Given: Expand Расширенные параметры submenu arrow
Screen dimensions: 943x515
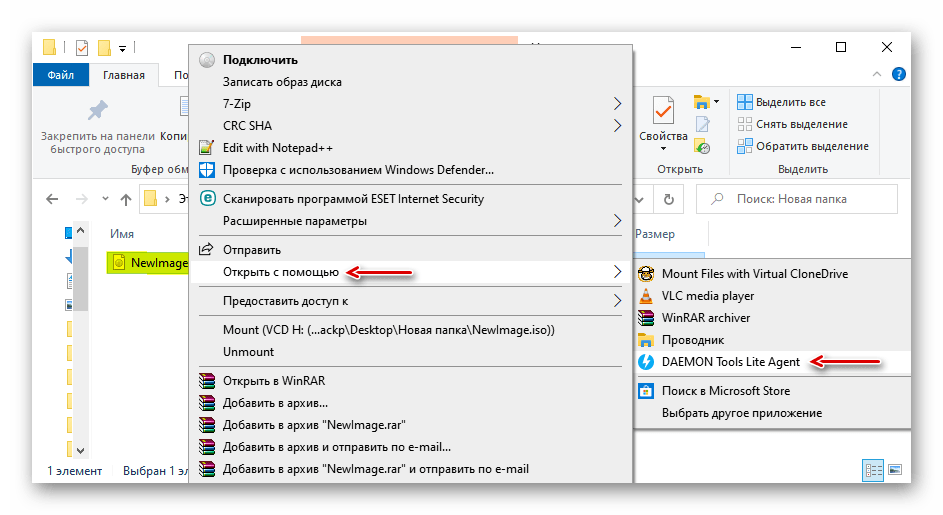Looking at the screenshot, I should (617, 221).
